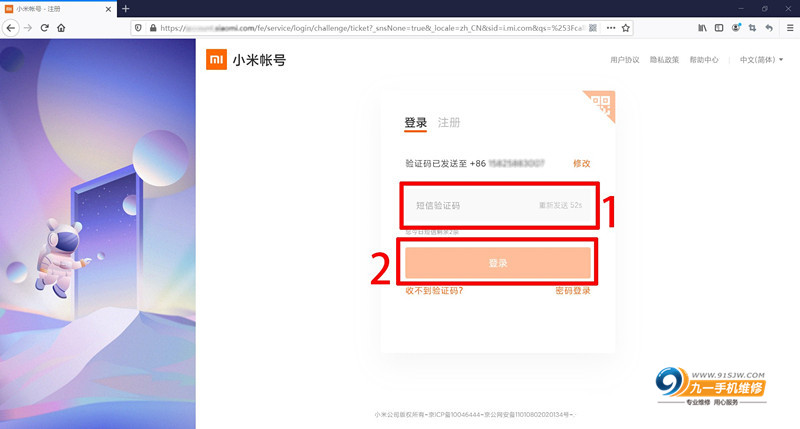Click the orange 登录 button
The image size is (800, 429).
click(498, 263)
